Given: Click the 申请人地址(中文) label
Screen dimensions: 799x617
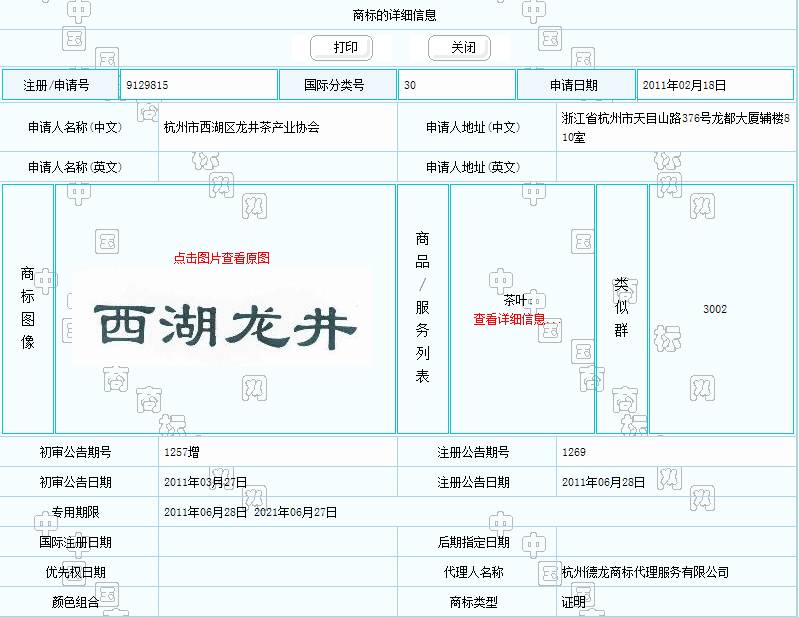Looking at the screenshot, I should (x=473, y=127).
